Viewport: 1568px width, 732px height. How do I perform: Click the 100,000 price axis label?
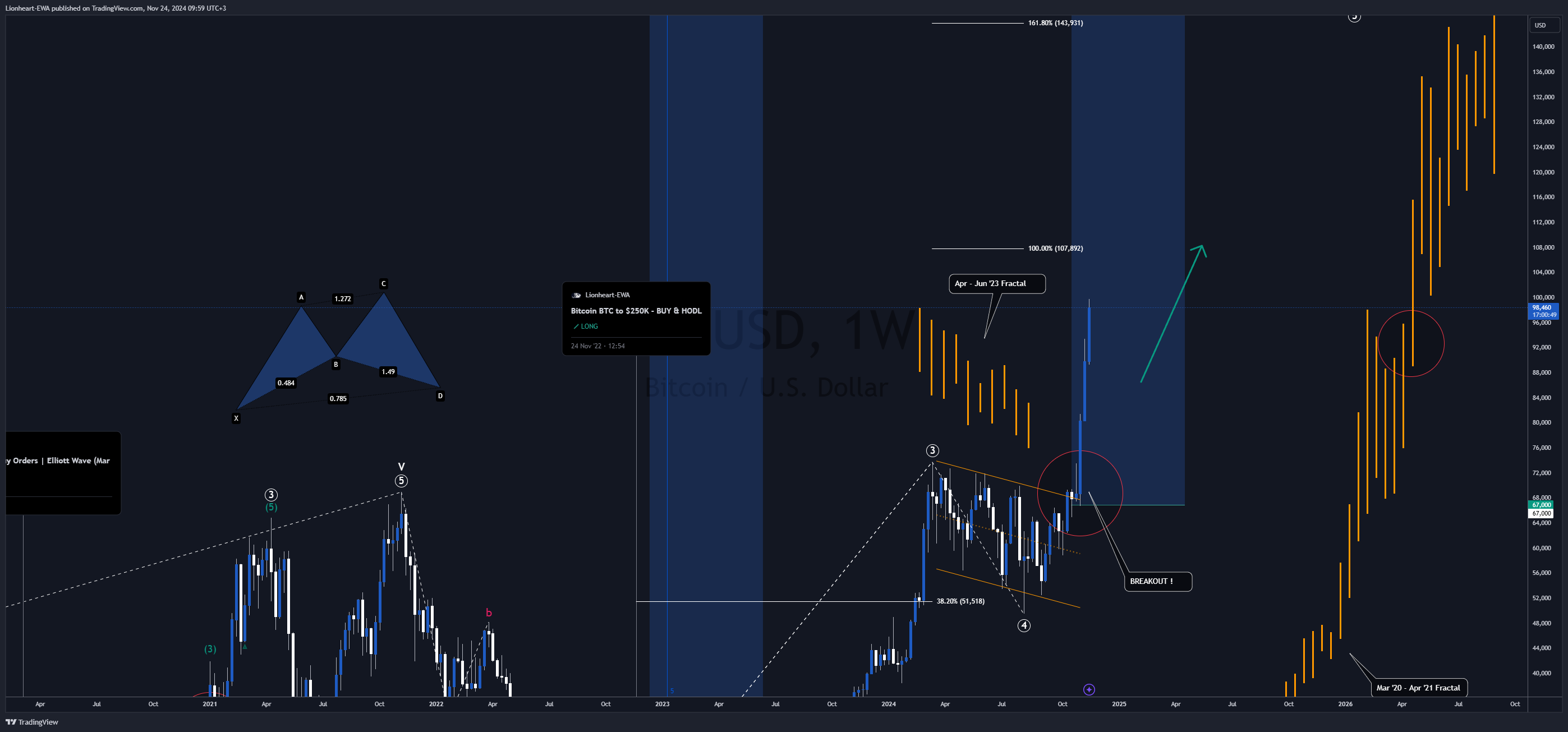point(1543,297)
